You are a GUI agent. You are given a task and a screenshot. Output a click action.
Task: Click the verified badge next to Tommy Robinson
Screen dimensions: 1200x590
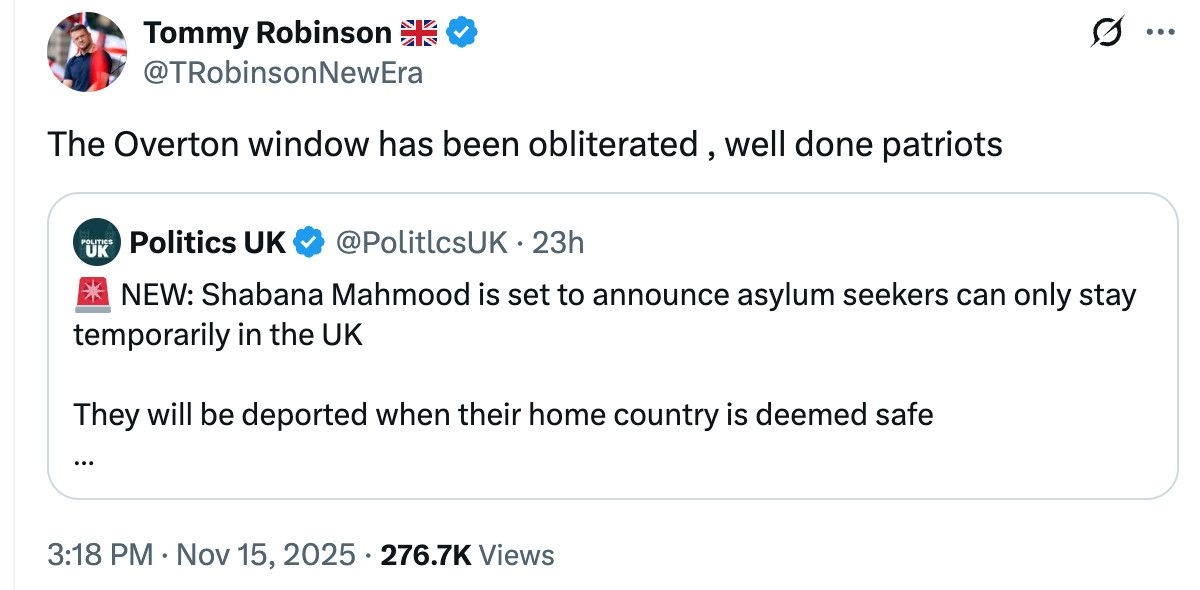pyautogui.click(x=461, y=34)
